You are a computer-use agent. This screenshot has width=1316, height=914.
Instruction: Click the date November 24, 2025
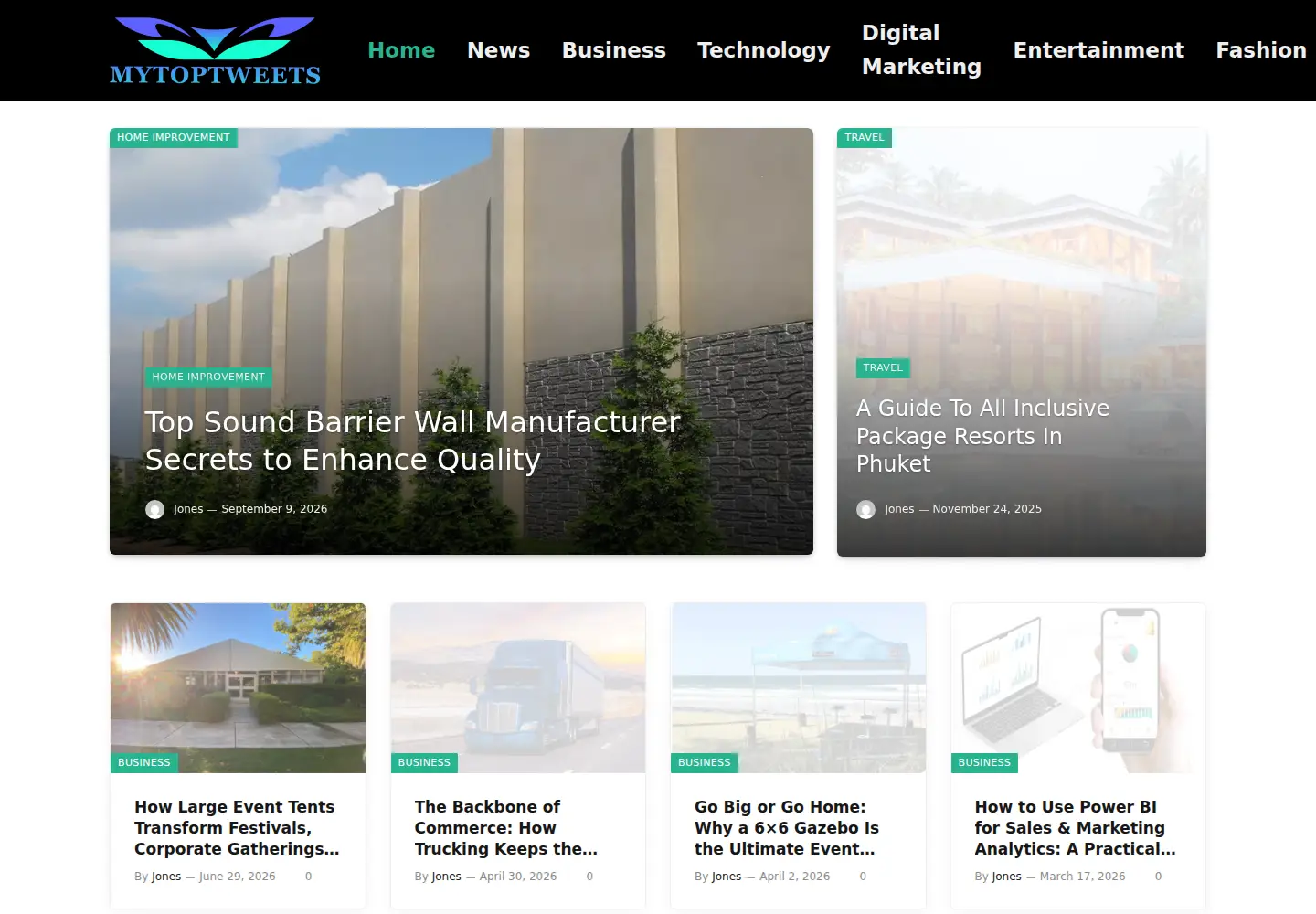coord(987,509)
